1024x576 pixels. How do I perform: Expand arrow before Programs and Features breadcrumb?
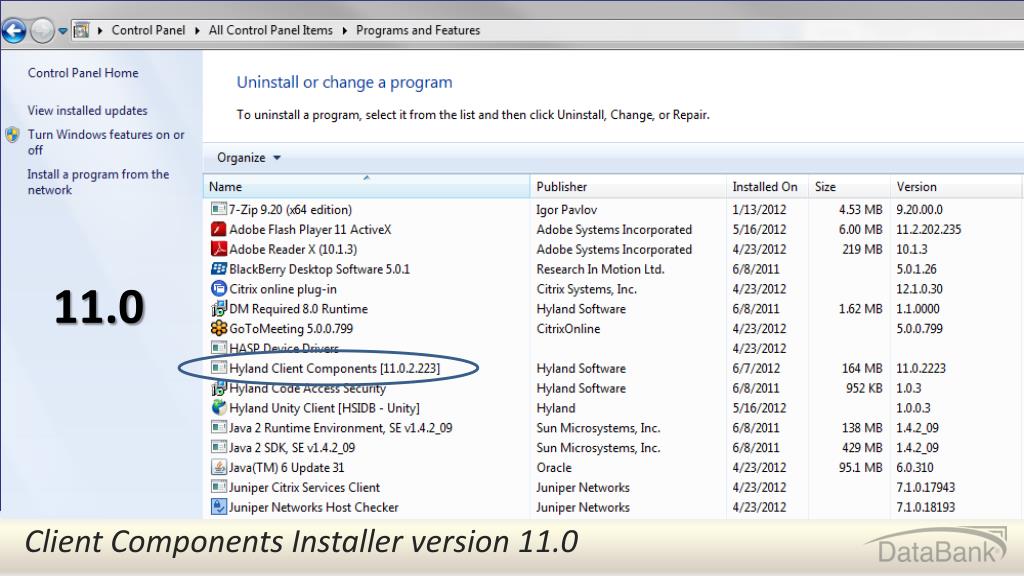point(344,30)
